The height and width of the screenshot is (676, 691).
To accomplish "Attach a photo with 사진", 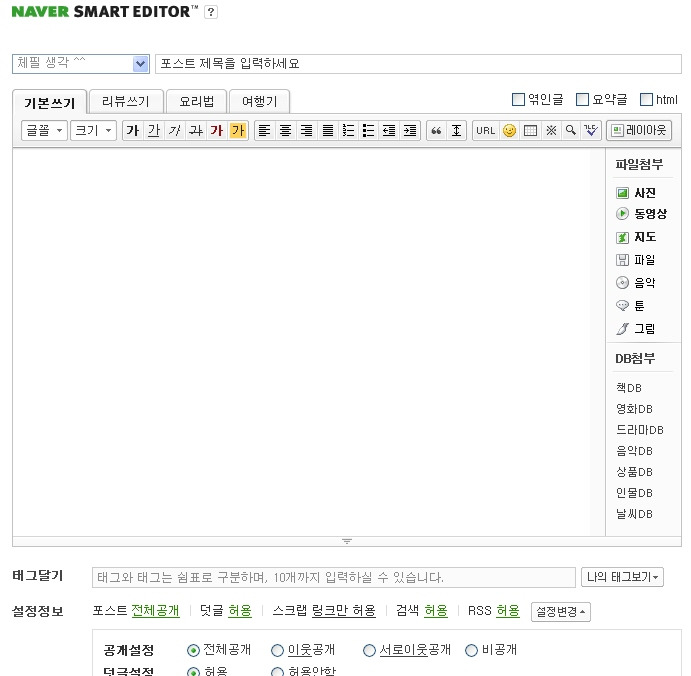I will click(x=635, y=193).
